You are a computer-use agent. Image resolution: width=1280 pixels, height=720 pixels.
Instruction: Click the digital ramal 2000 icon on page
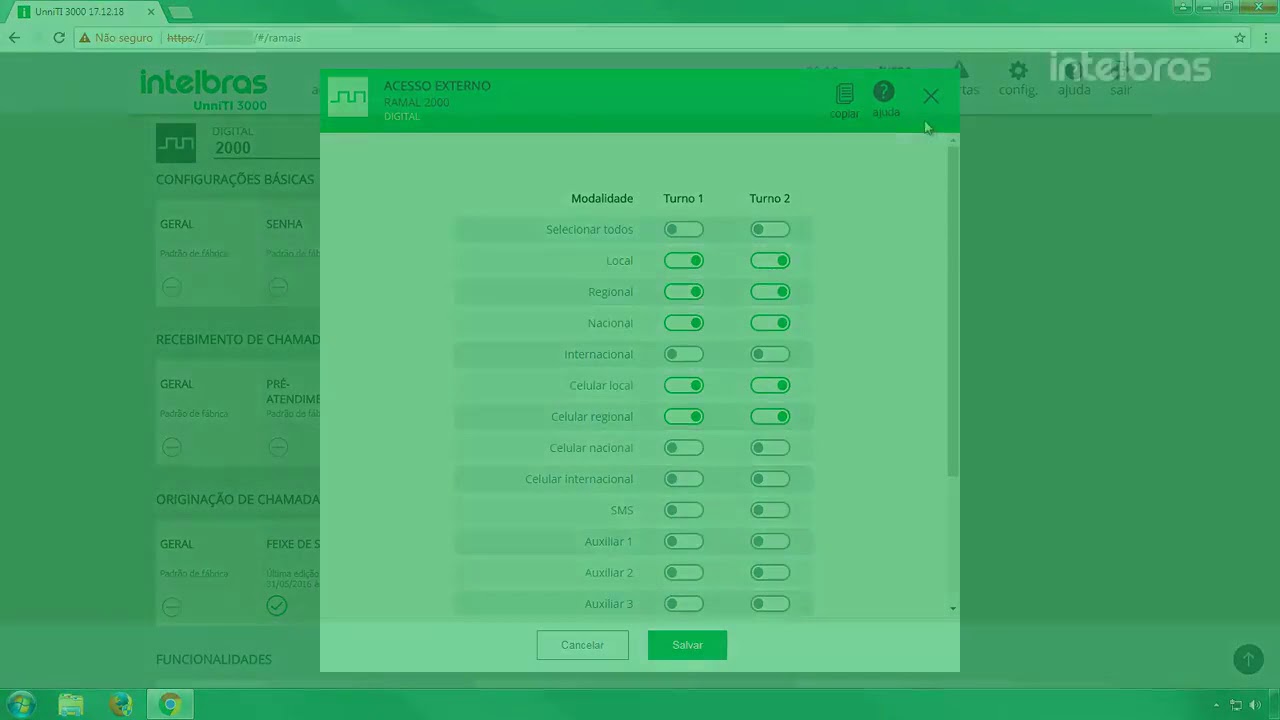pos(176,143)
